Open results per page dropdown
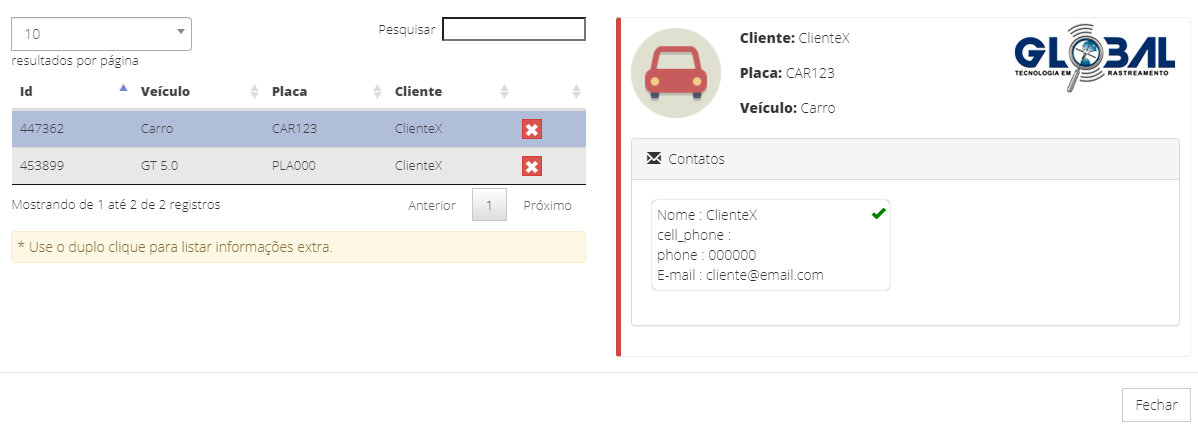This screenshot has height=431, width=1198. (101, 33)
